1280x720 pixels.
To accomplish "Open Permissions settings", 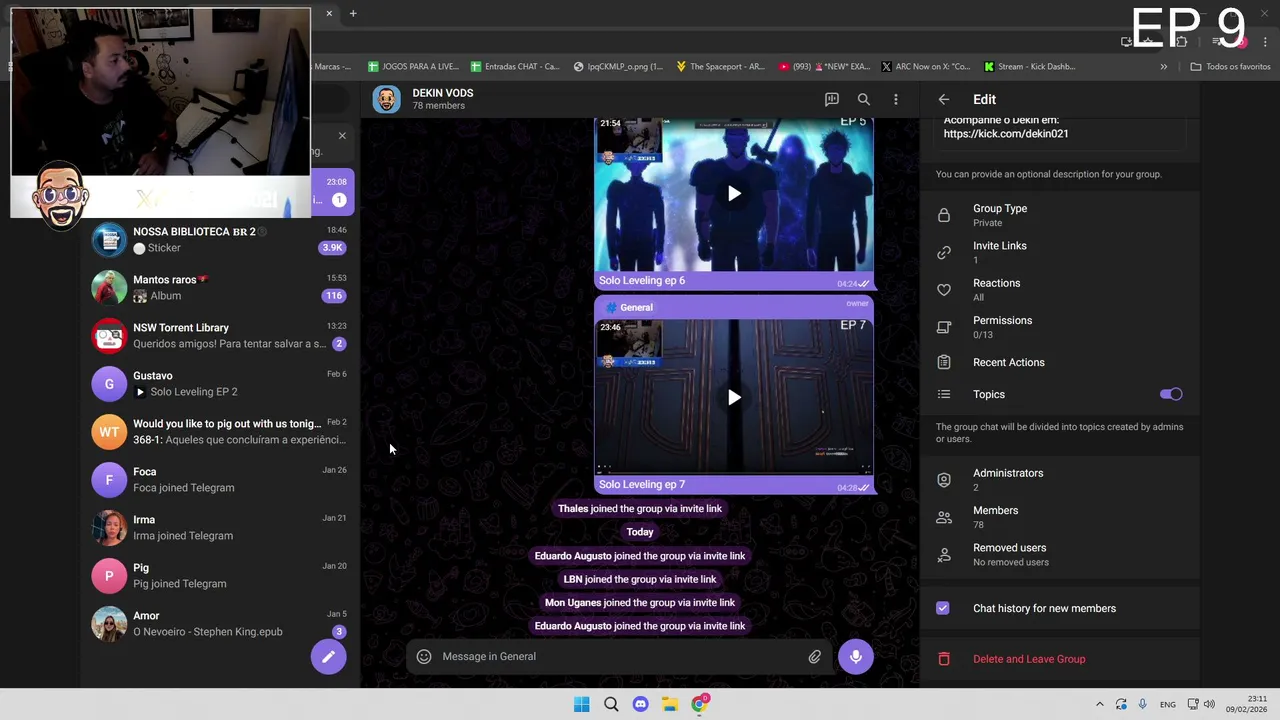I will 1060,327.
